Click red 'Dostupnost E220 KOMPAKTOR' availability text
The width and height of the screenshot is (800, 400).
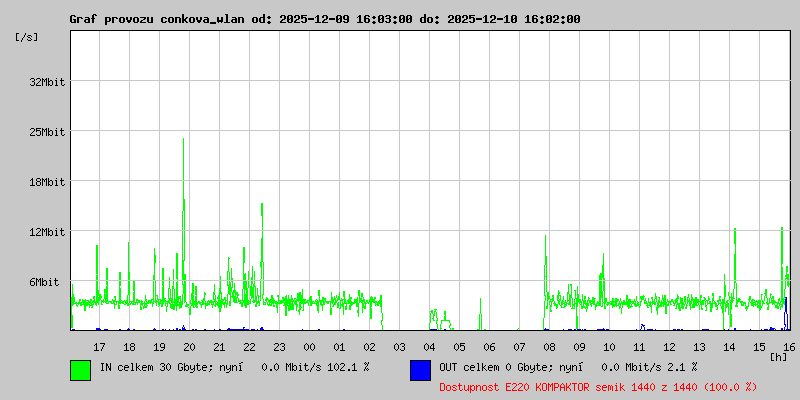pos(515,388)
